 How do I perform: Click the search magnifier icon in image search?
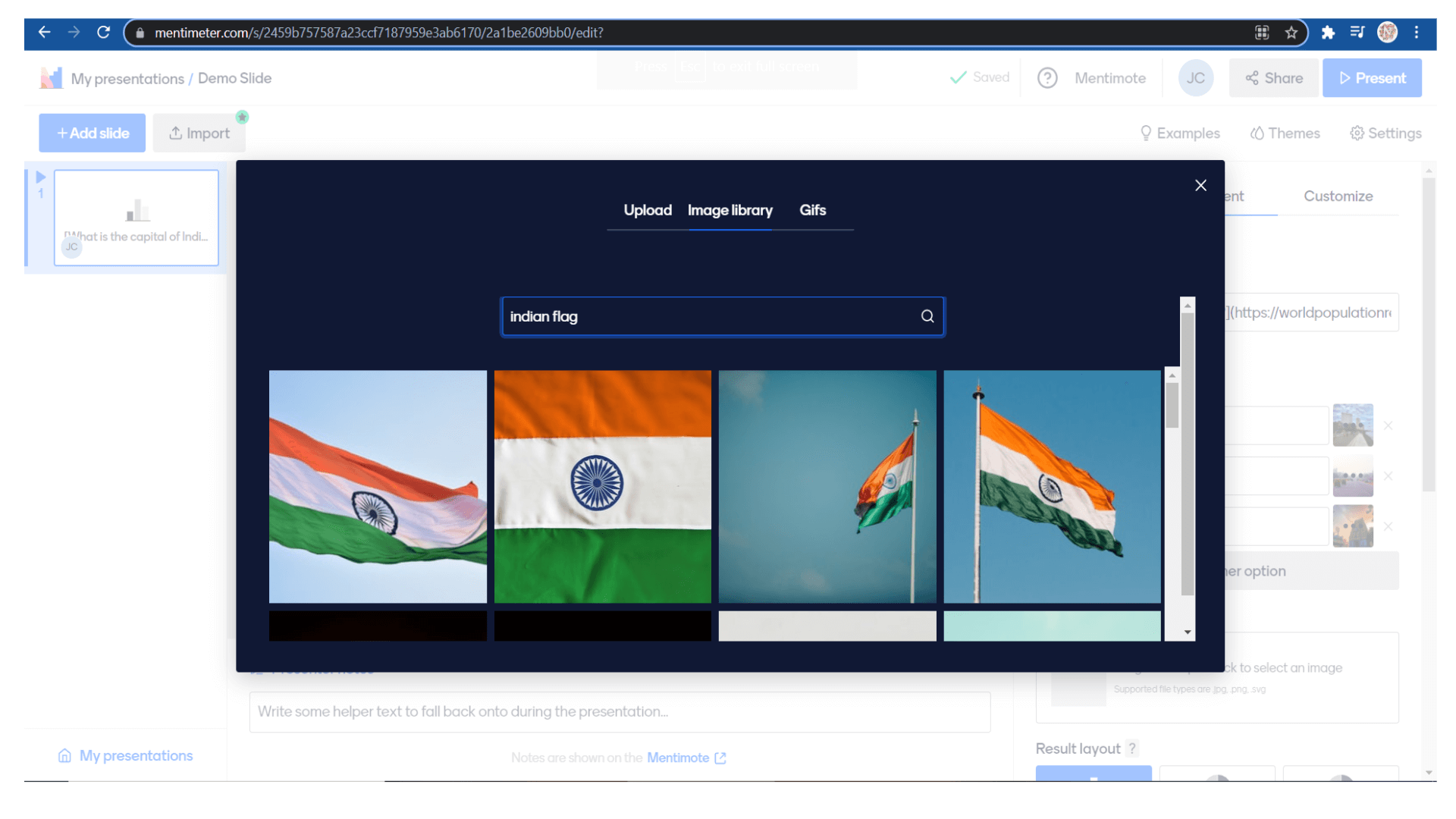(x=927, y=316)
